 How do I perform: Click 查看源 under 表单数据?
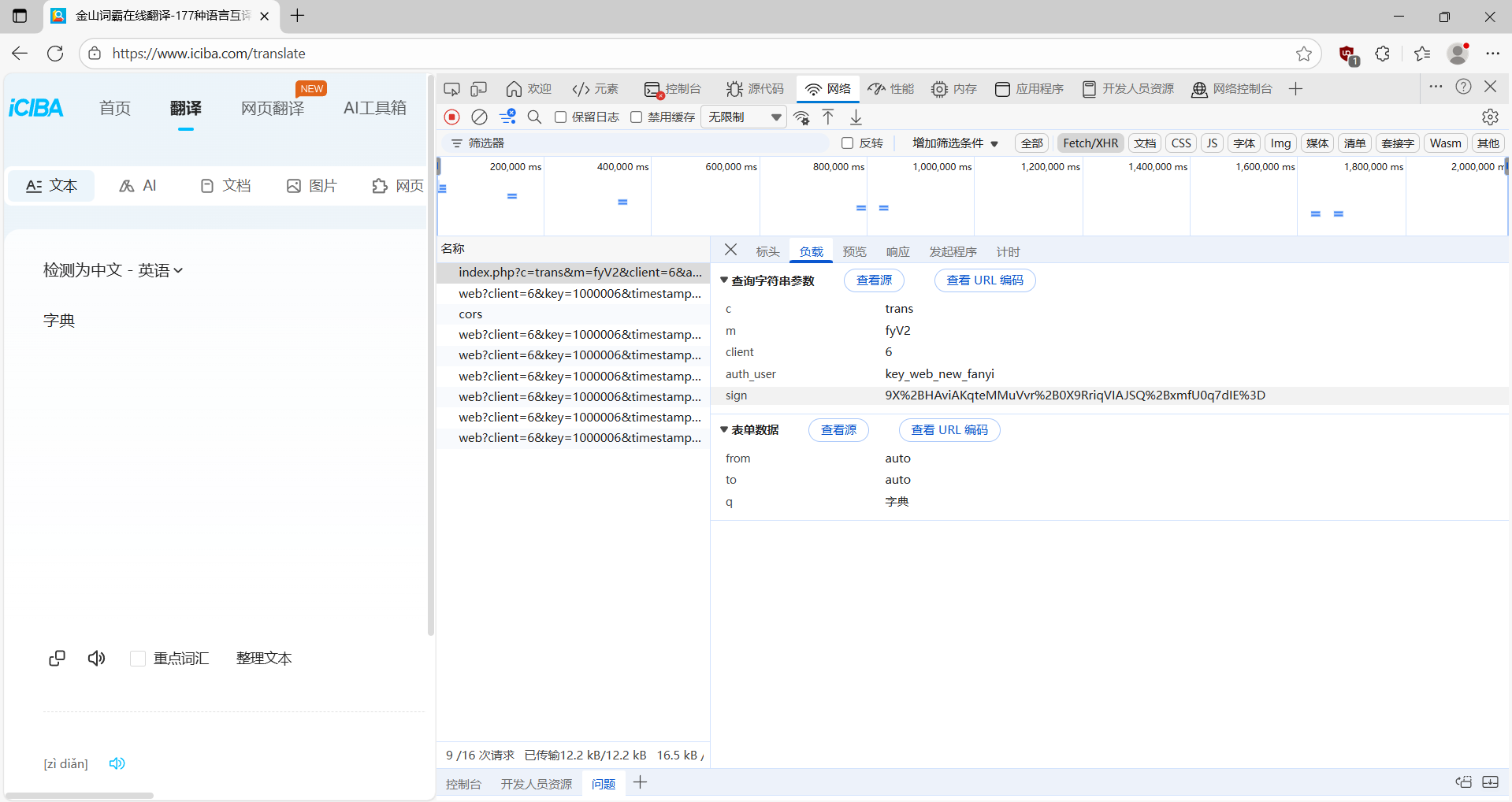click(838, 430)
